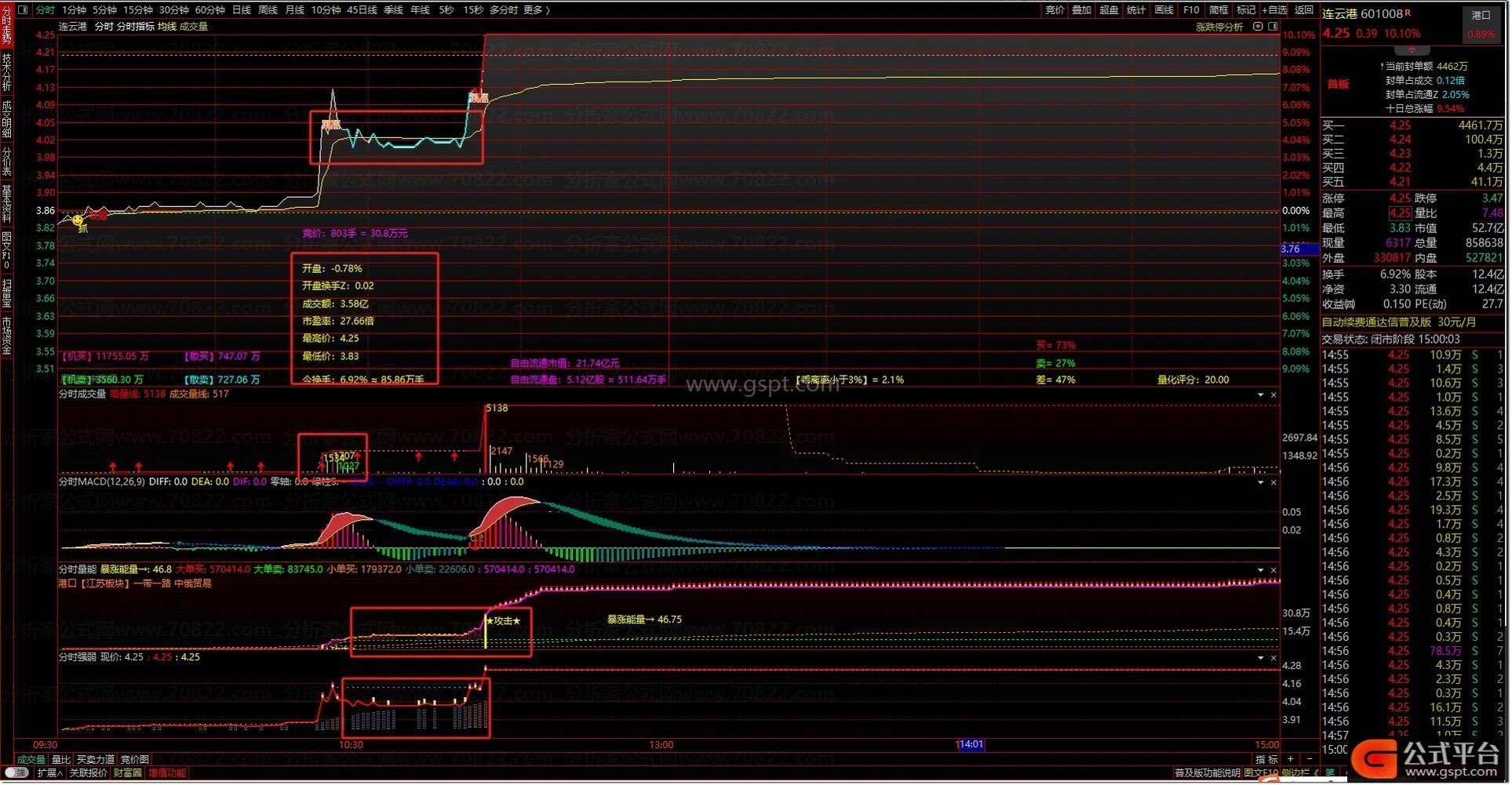Screen dimensions: 1512x785
Task: Switch to the 1分钟 period
Action: pos(75,9)
